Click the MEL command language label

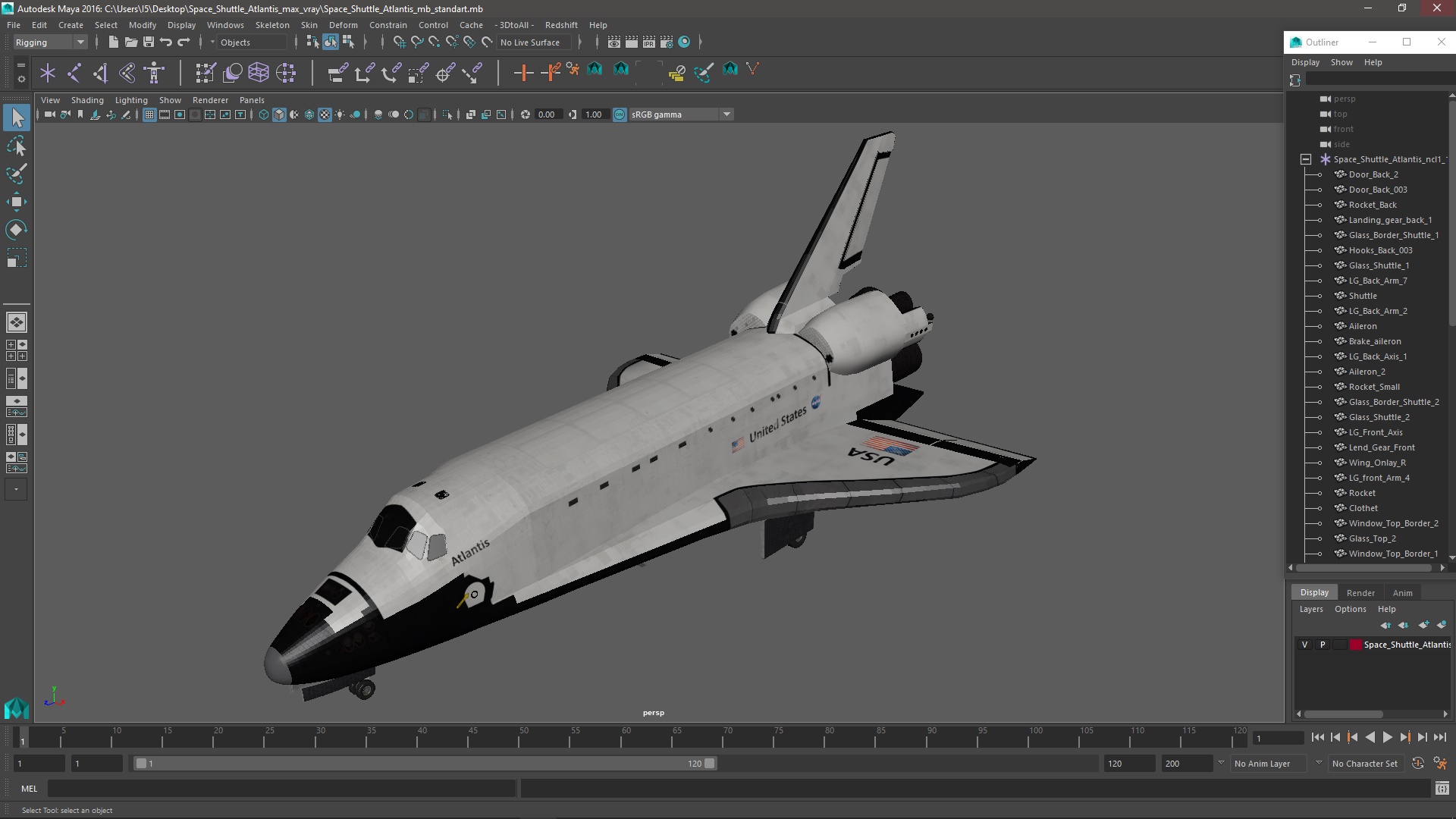pyautogui.click(x=29, y=789)
